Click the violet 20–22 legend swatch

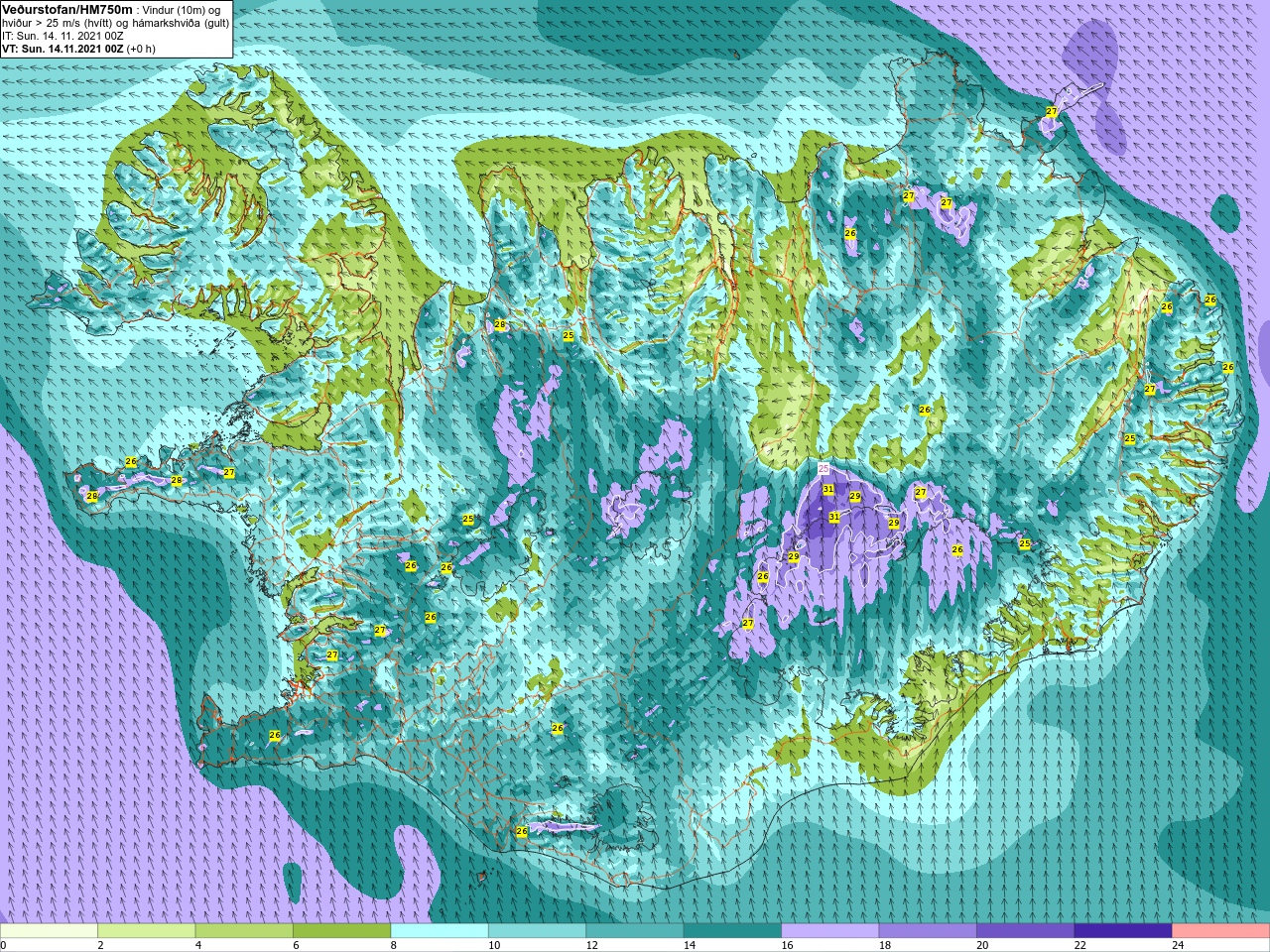(1026, 931)
